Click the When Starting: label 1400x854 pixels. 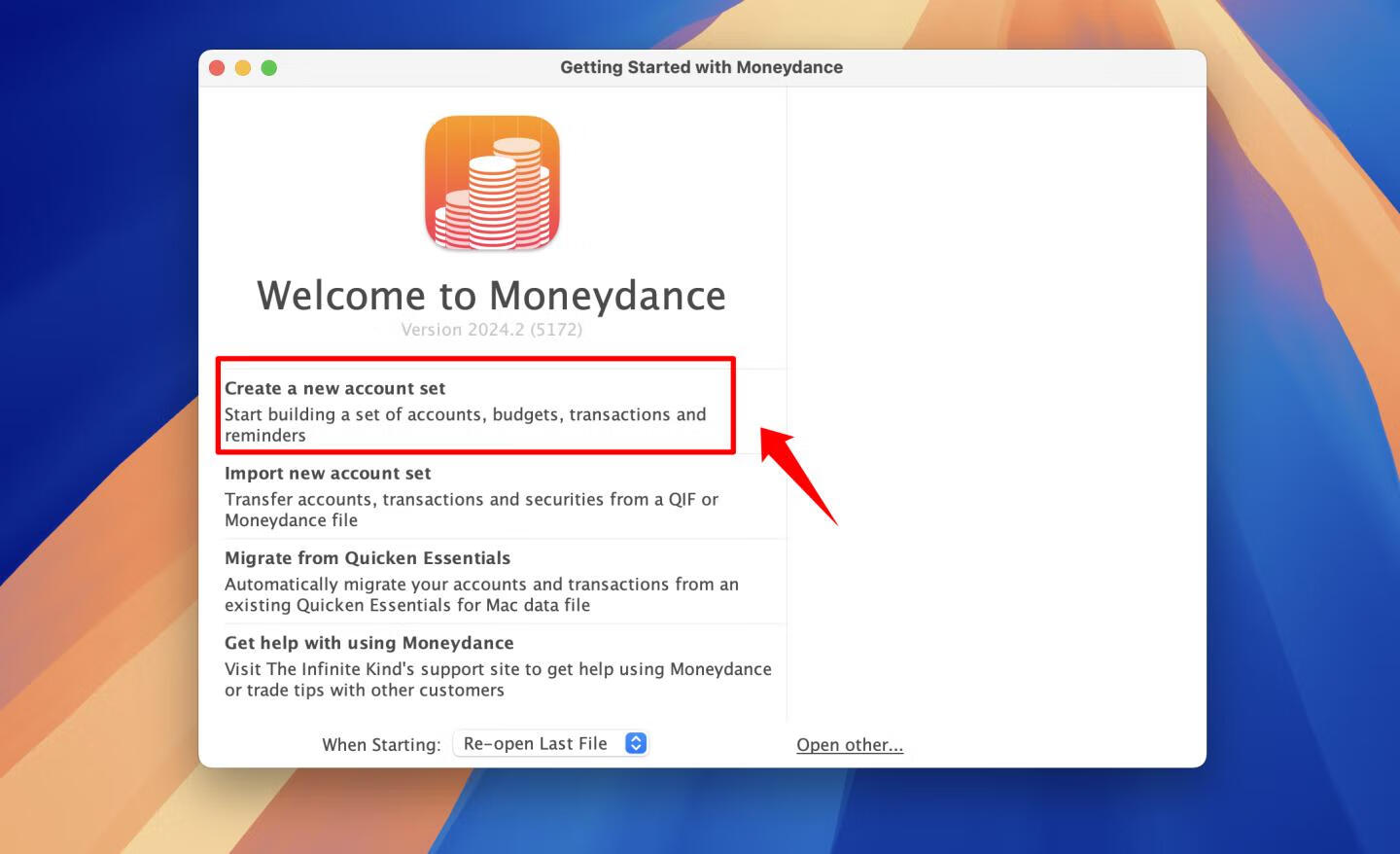click(381, 745)
